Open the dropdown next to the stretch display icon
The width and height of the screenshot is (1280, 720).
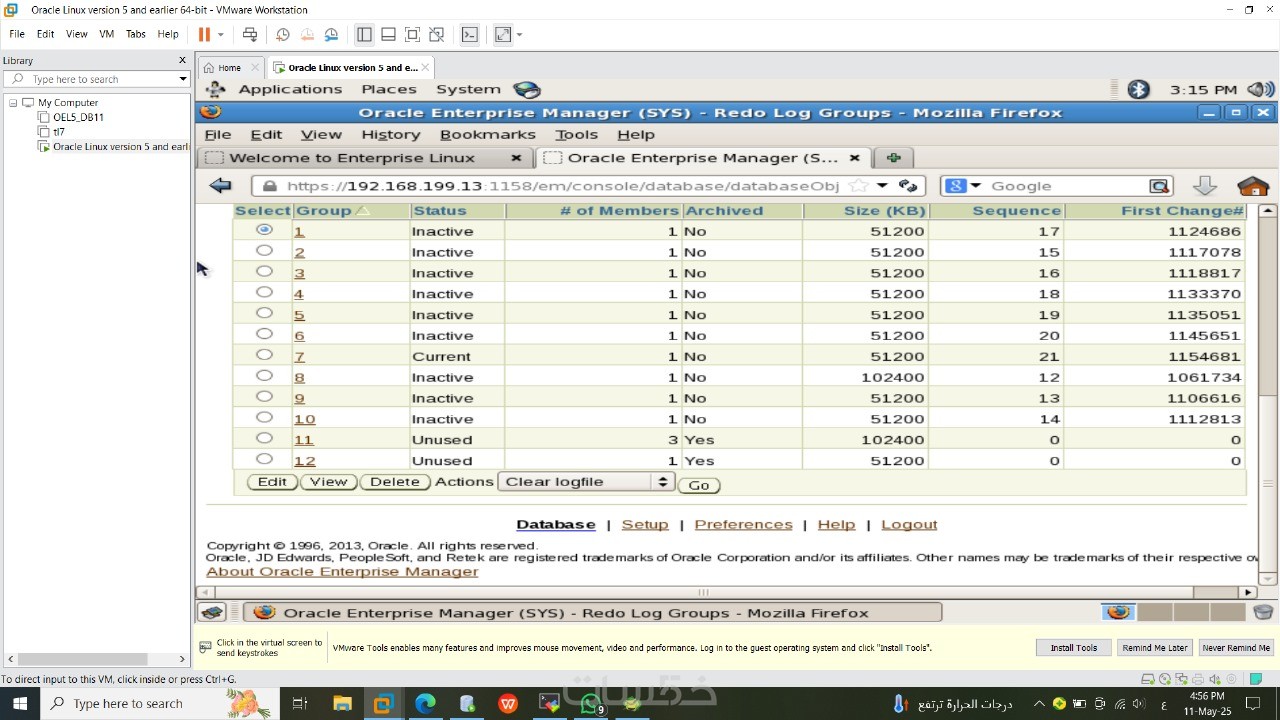pyautogui.click(x=520, y=34)
